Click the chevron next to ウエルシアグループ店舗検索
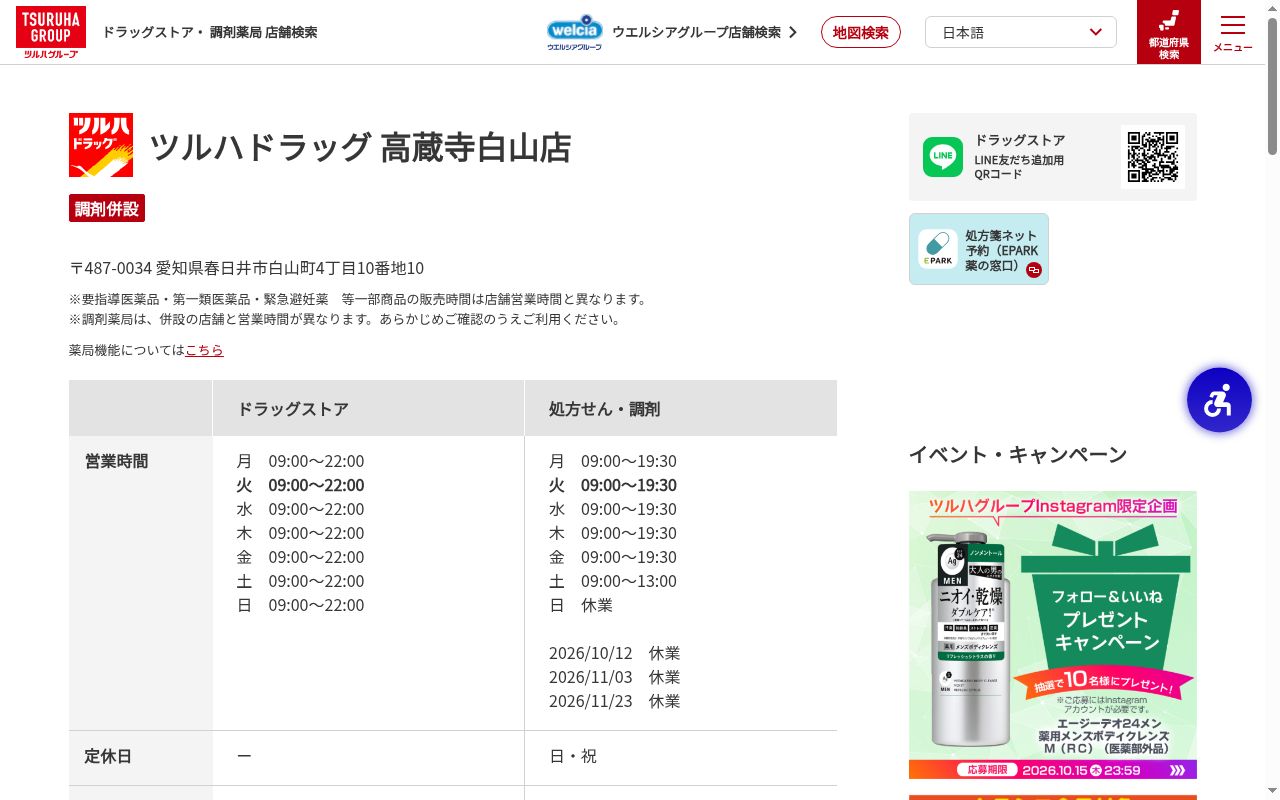 click(x=793, y=32)
